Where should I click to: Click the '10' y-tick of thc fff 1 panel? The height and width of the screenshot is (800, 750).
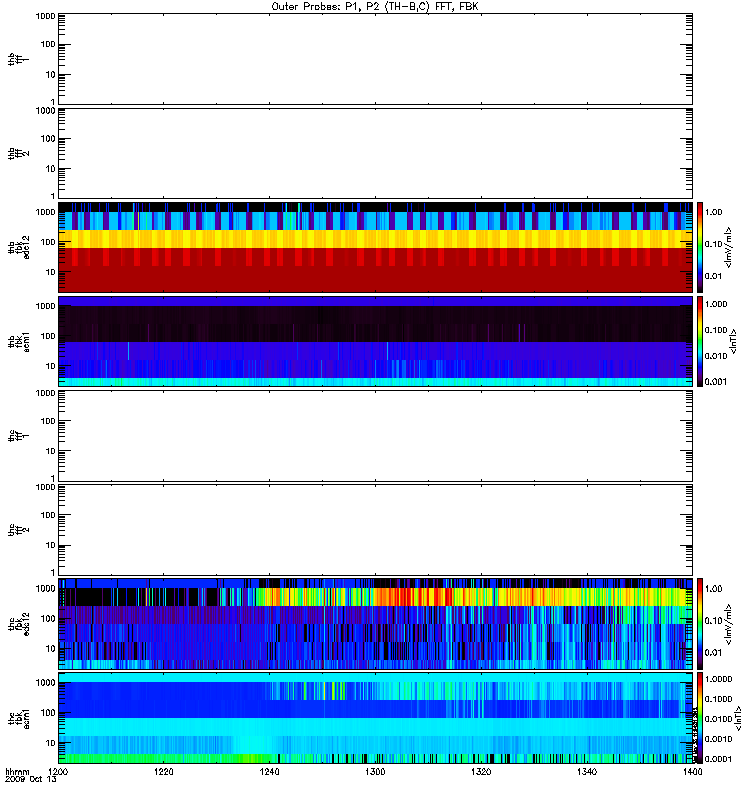pyautogui.click(x=51, y=451)
